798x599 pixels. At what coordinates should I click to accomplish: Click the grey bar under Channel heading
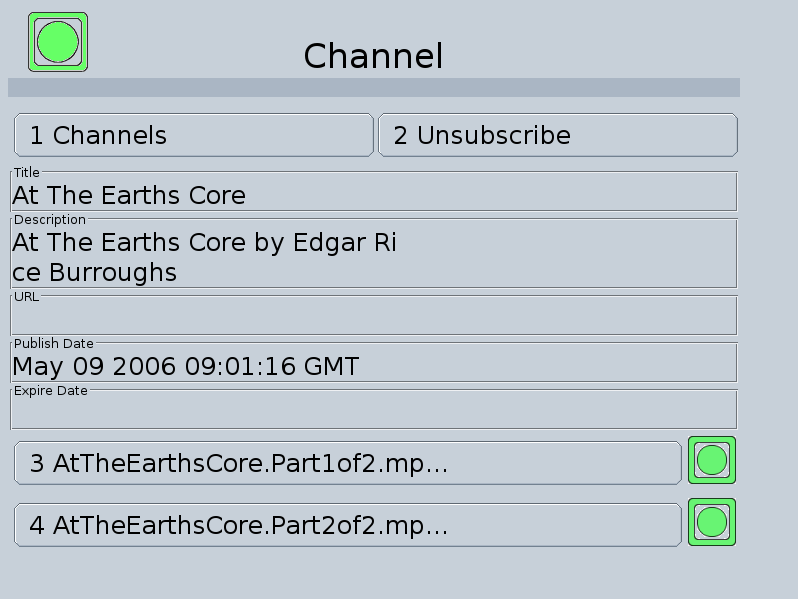click(x=374, y=88)
